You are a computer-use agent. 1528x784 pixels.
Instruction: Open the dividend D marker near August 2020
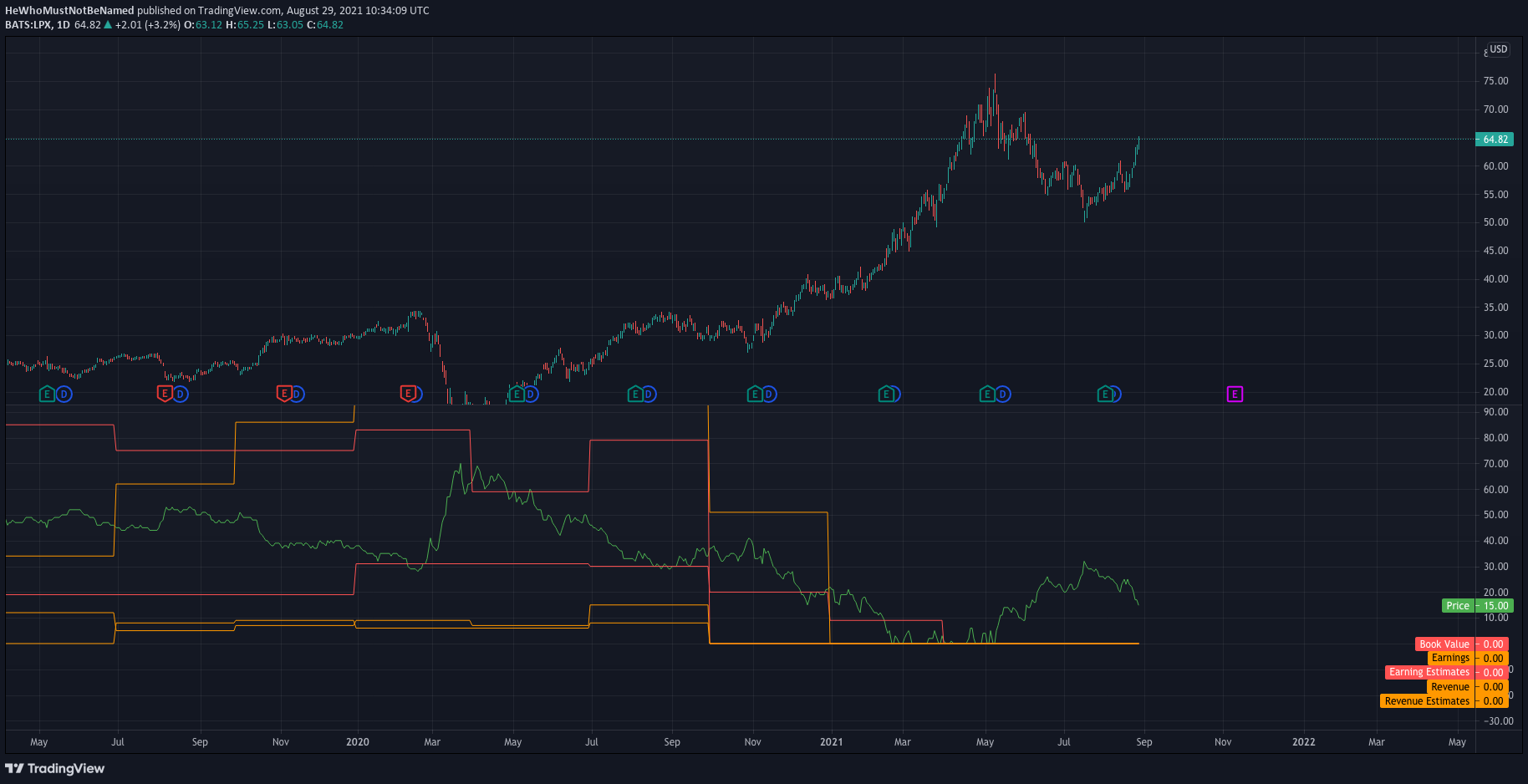[x=649, y=394]
